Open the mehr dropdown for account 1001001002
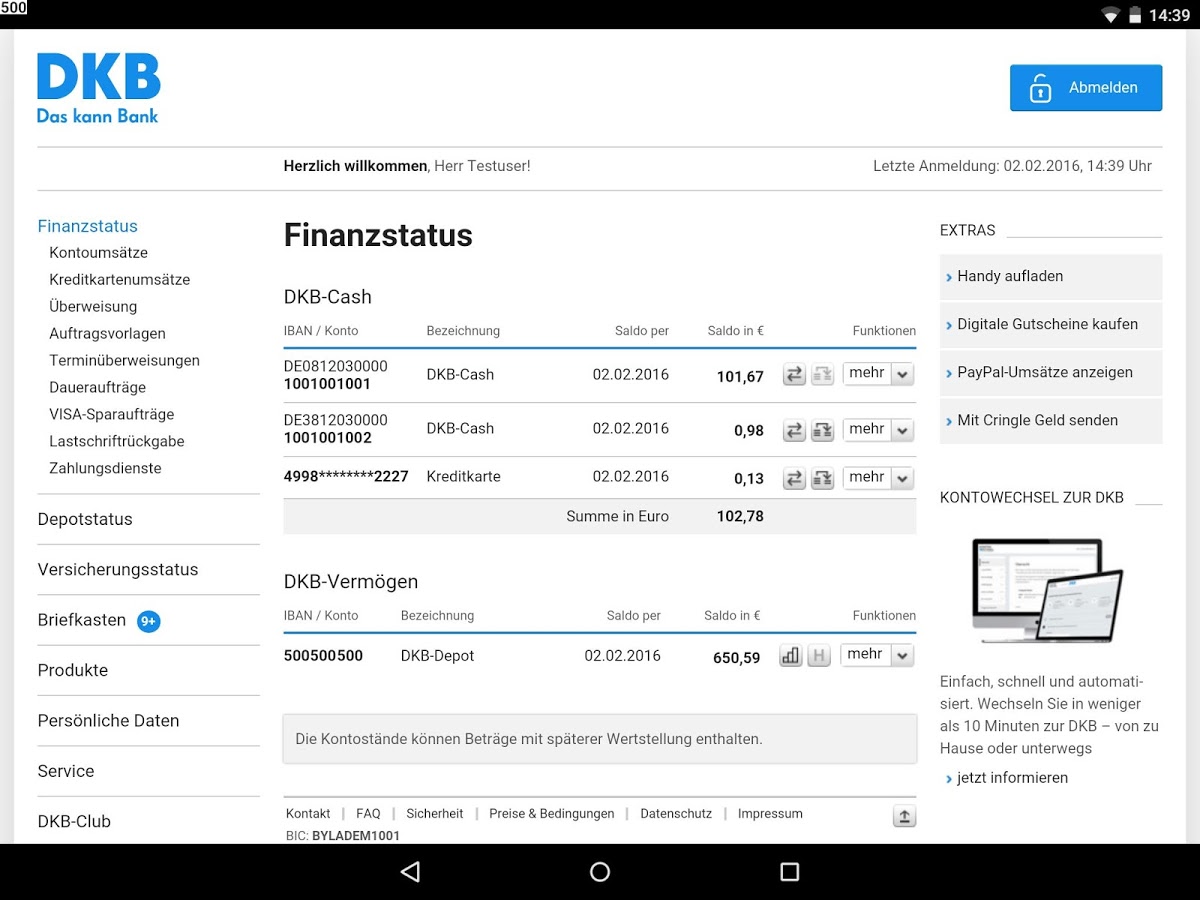This screenshot has width=1200, height=900. (x=878, y=430)
